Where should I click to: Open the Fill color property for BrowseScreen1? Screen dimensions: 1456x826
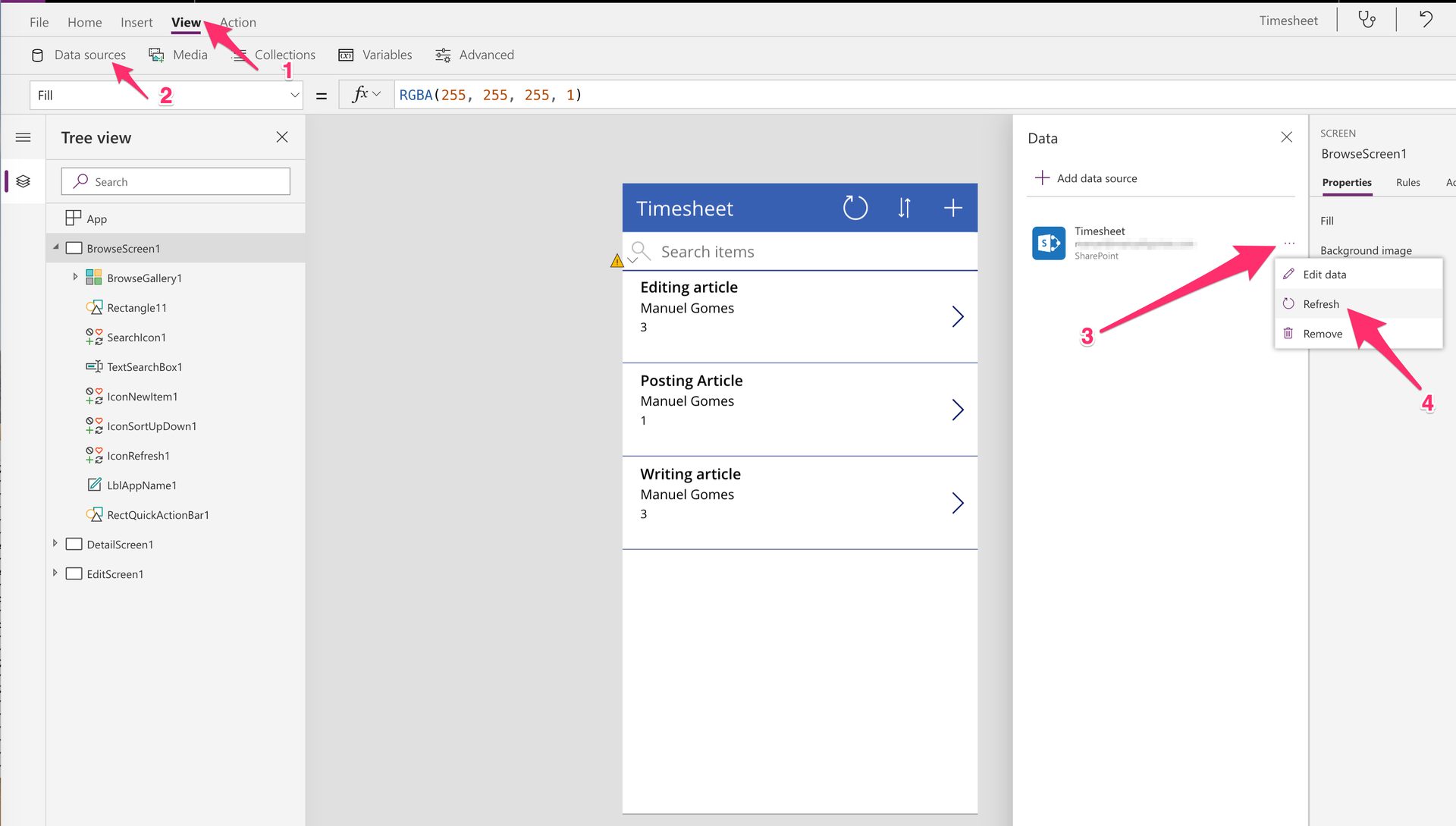point(1327,221)
